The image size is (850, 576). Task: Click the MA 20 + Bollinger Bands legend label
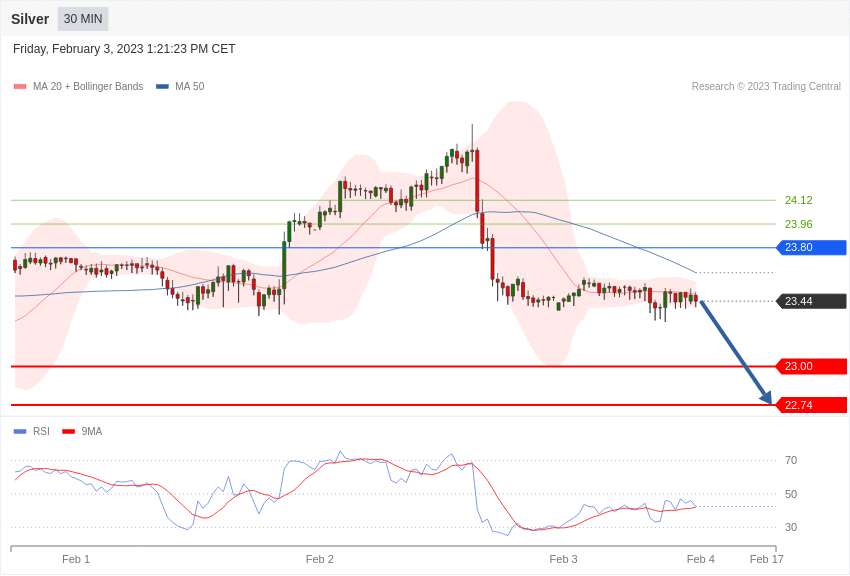click(88, 87)
